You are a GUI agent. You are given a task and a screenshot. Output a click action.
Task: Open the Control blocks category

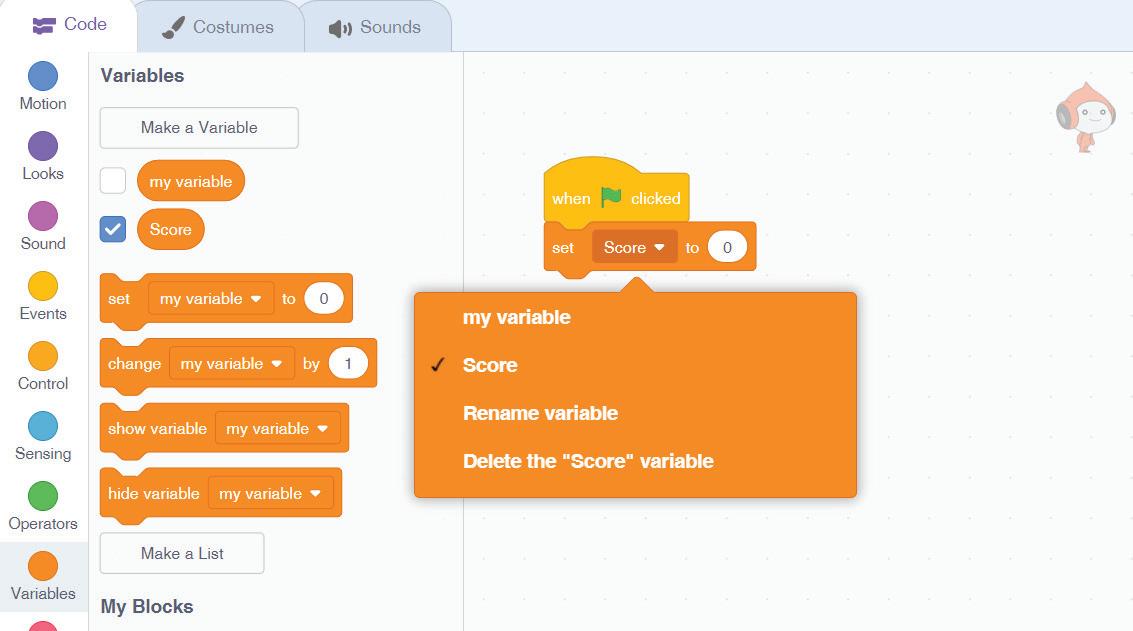point(43,367)
